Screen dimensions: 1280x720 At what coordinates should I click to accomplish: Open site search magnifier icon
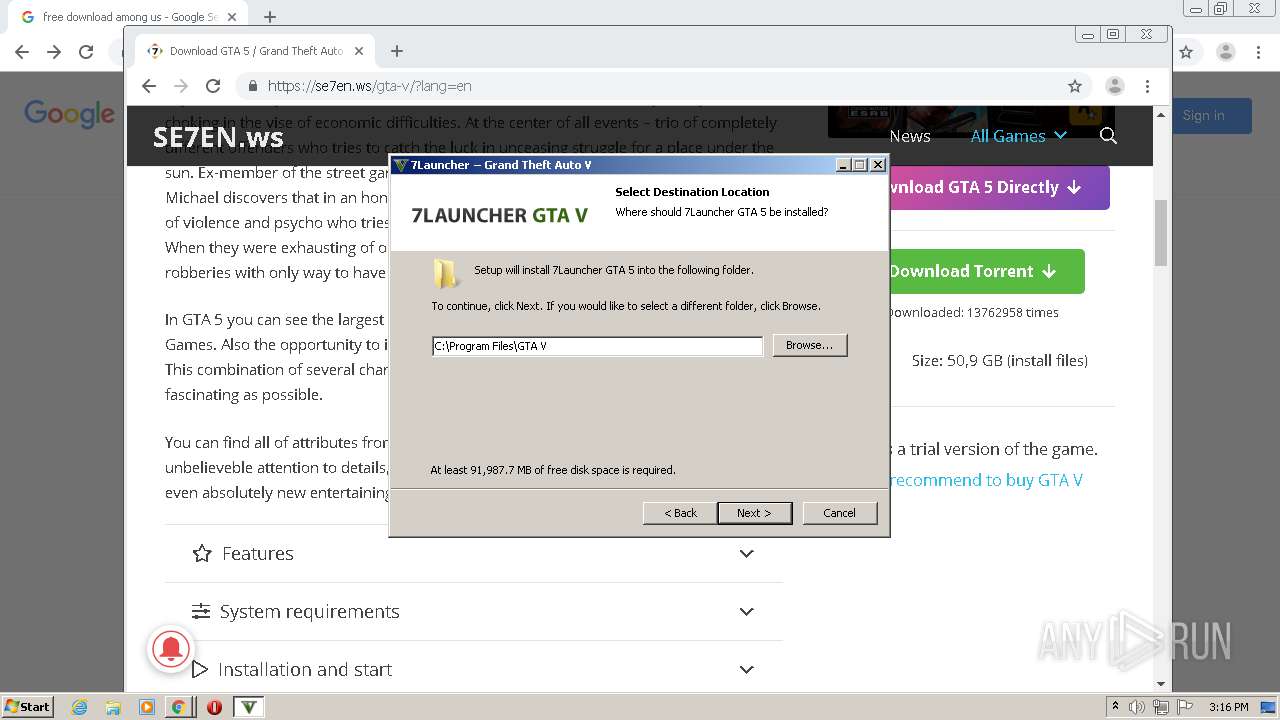pos(1108,136)
